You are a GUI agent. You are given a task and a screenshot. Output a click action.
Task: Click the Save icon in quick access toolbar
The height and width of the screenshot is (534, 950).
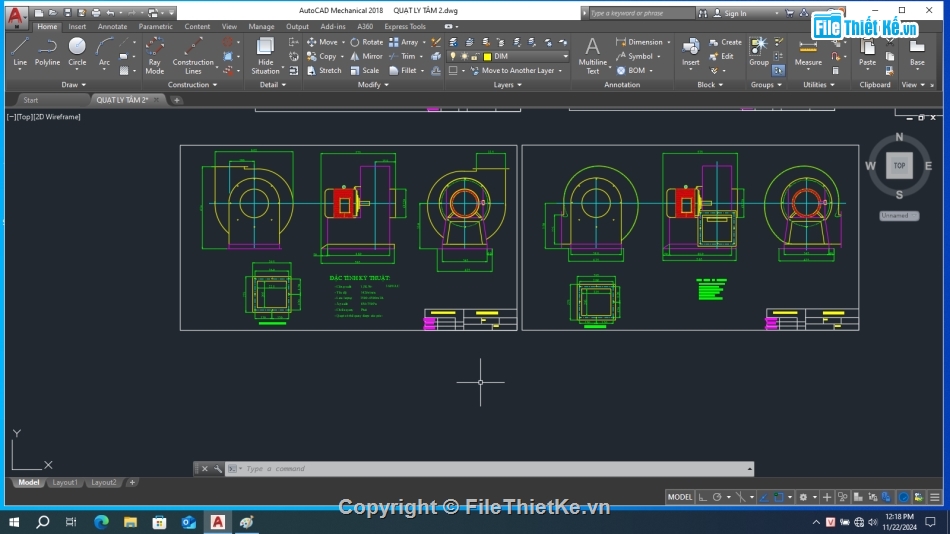coord(67,13)
